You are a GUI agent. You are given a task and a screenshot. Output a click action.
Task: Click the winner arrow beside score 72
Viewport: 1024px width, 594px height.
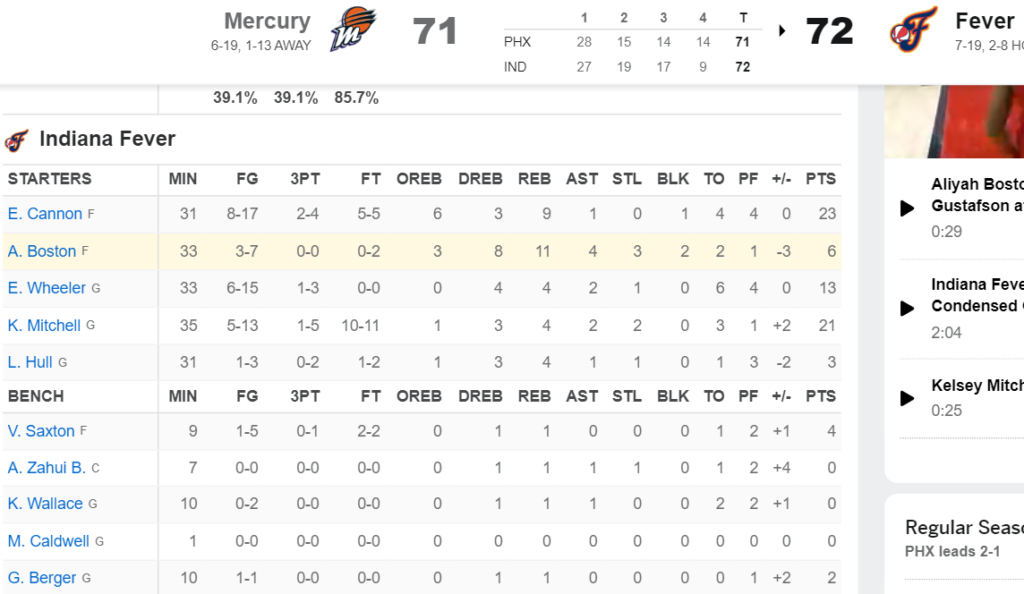(782, 31)
